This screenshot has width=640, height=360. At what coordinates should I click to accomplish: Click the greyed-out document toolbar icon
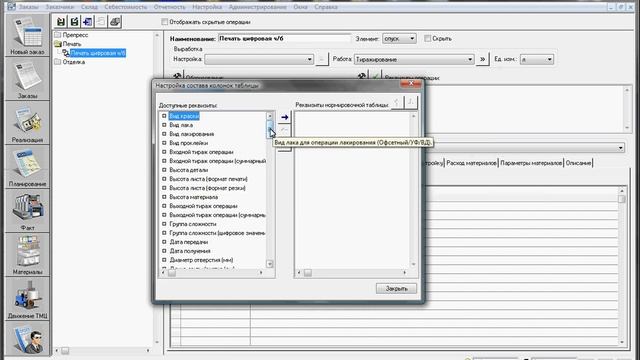[x=101, y=22]
